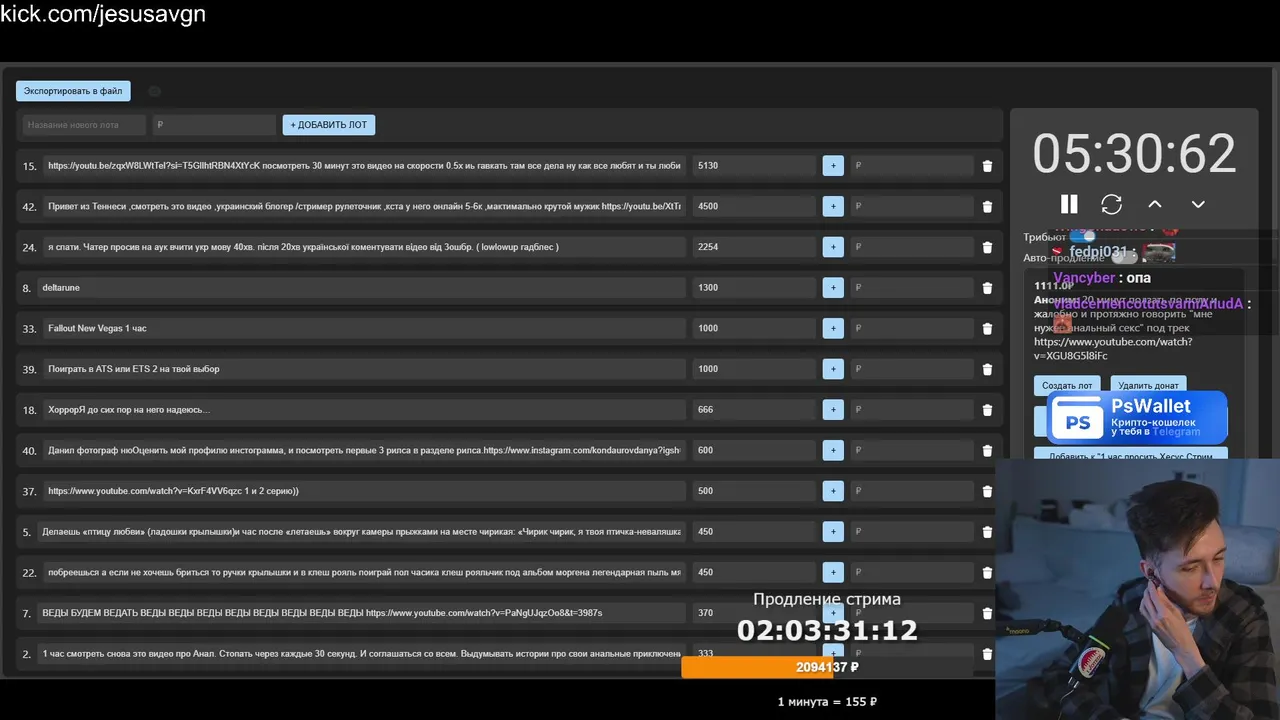Screen dimensions: 1280x720
Task: Remove the deltarune lot via trash icon
Action: (x=987, y=288)
